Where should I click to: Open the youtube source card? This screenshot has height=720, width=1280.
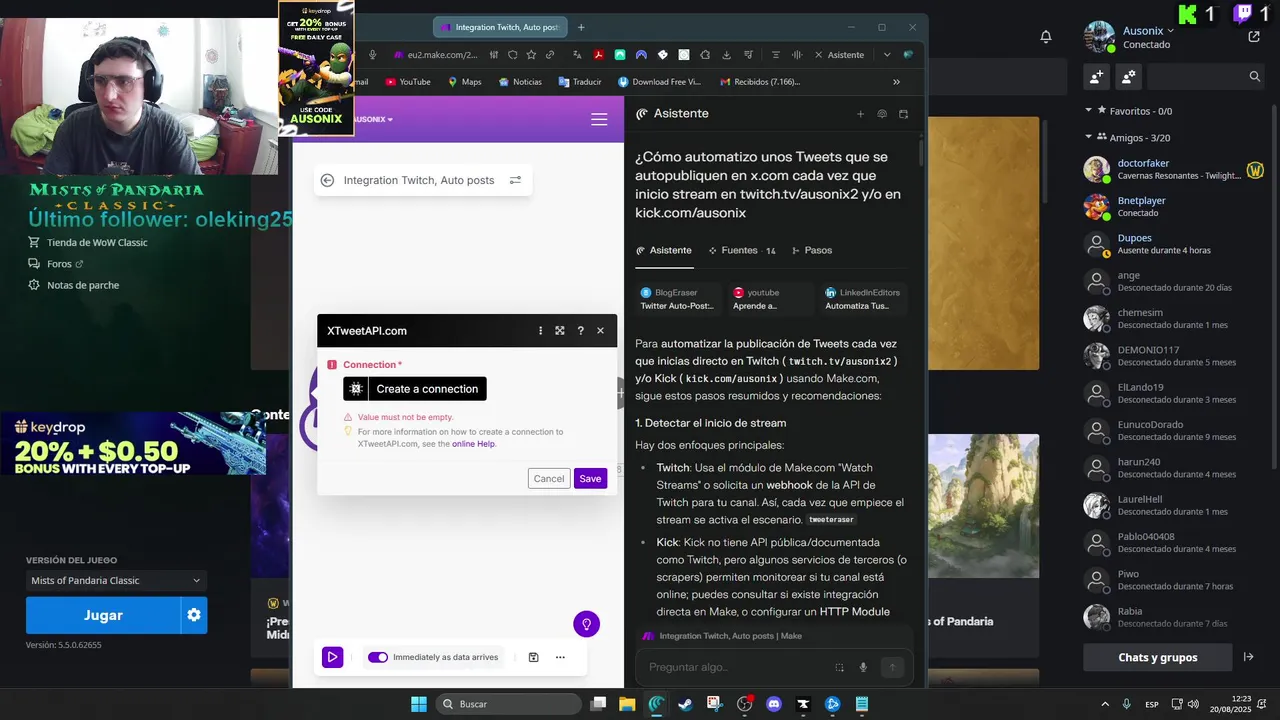pos(771,299)
